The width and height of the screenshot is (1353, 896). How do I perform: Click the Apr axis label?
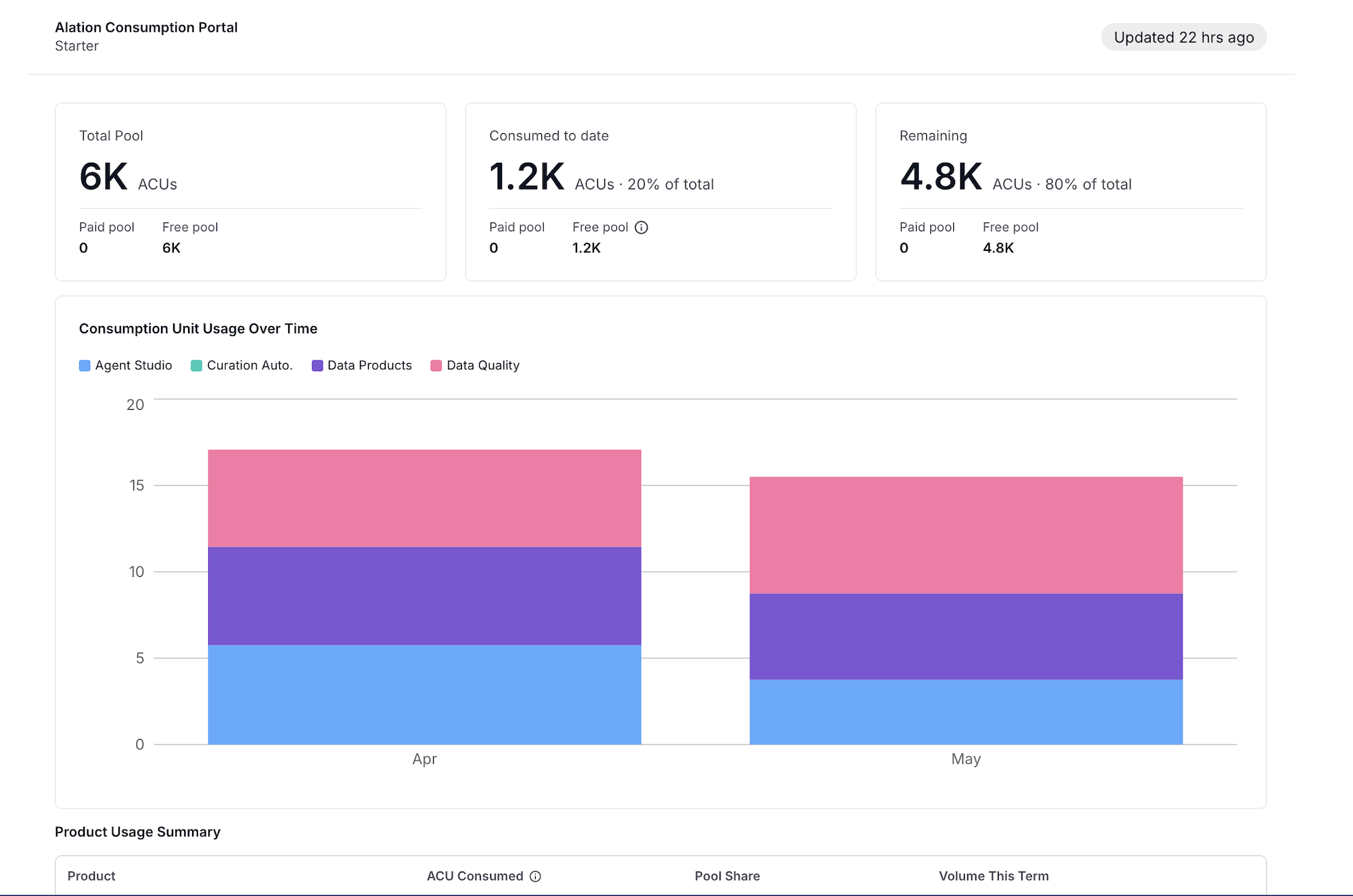[425, 759]
